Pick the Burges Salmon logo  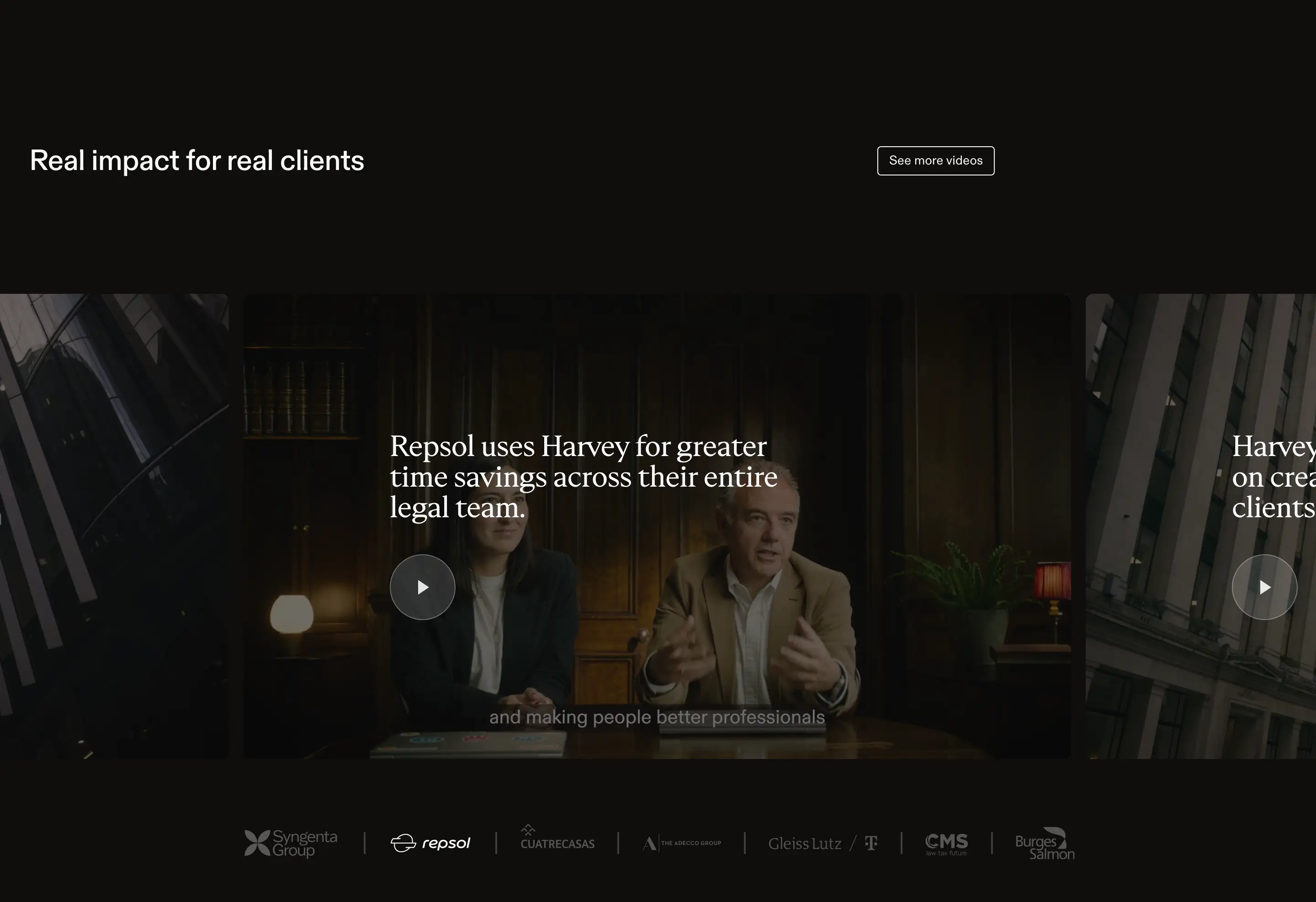[1045, 844]
